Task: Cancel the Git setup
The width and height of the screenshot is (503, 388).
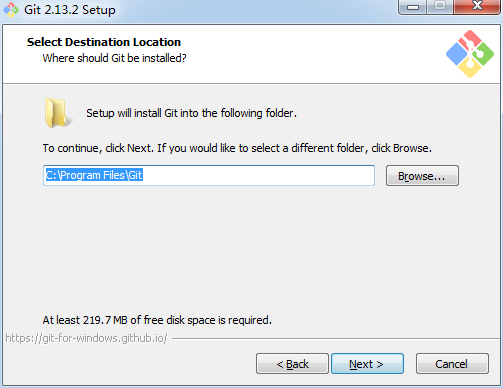Action: point(452,364)
